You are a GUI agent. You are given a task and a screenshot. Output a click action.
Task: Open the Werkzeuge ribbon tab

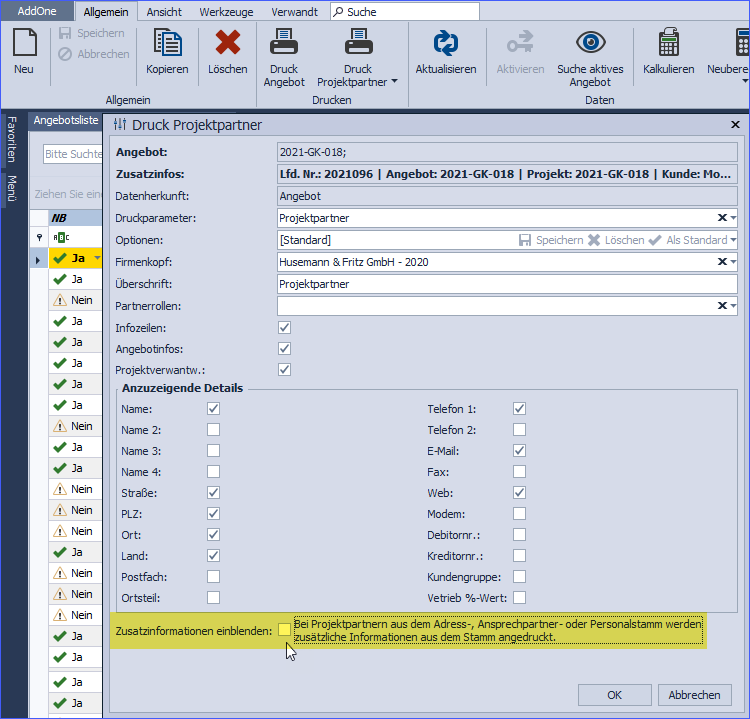(225, 12)
